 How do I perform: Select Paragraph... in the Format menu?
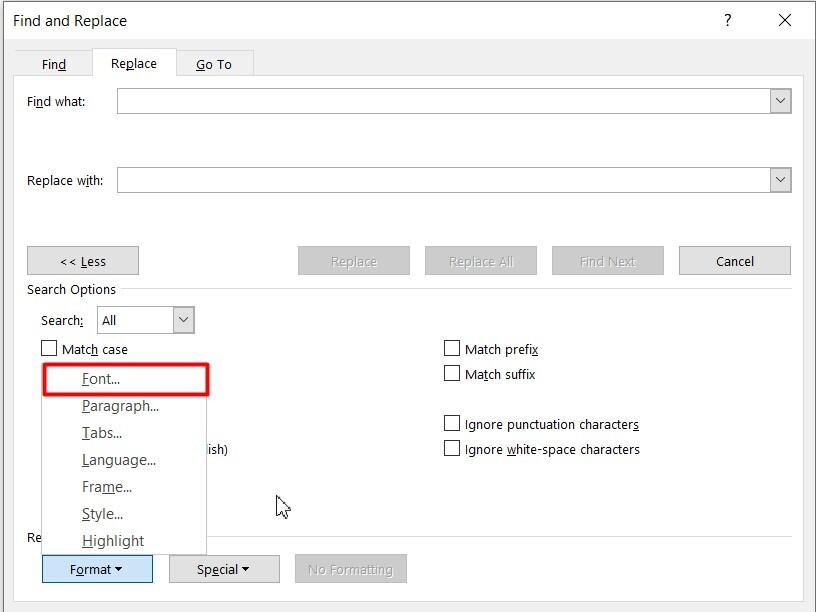[x=120, y=406]
